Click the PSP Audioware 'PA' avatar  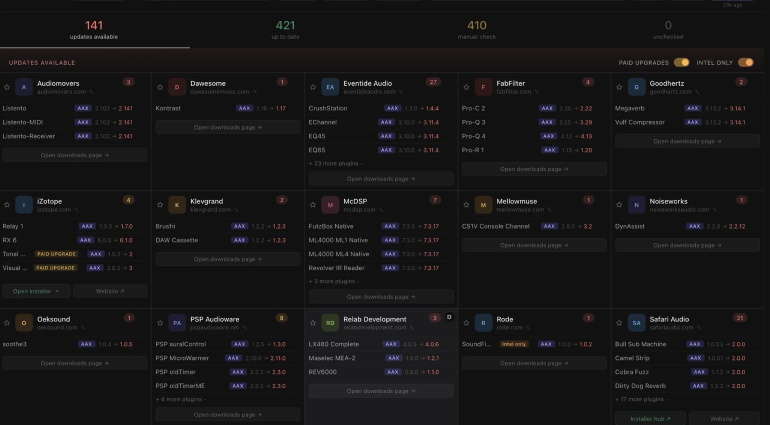click(x=177, y=323)
